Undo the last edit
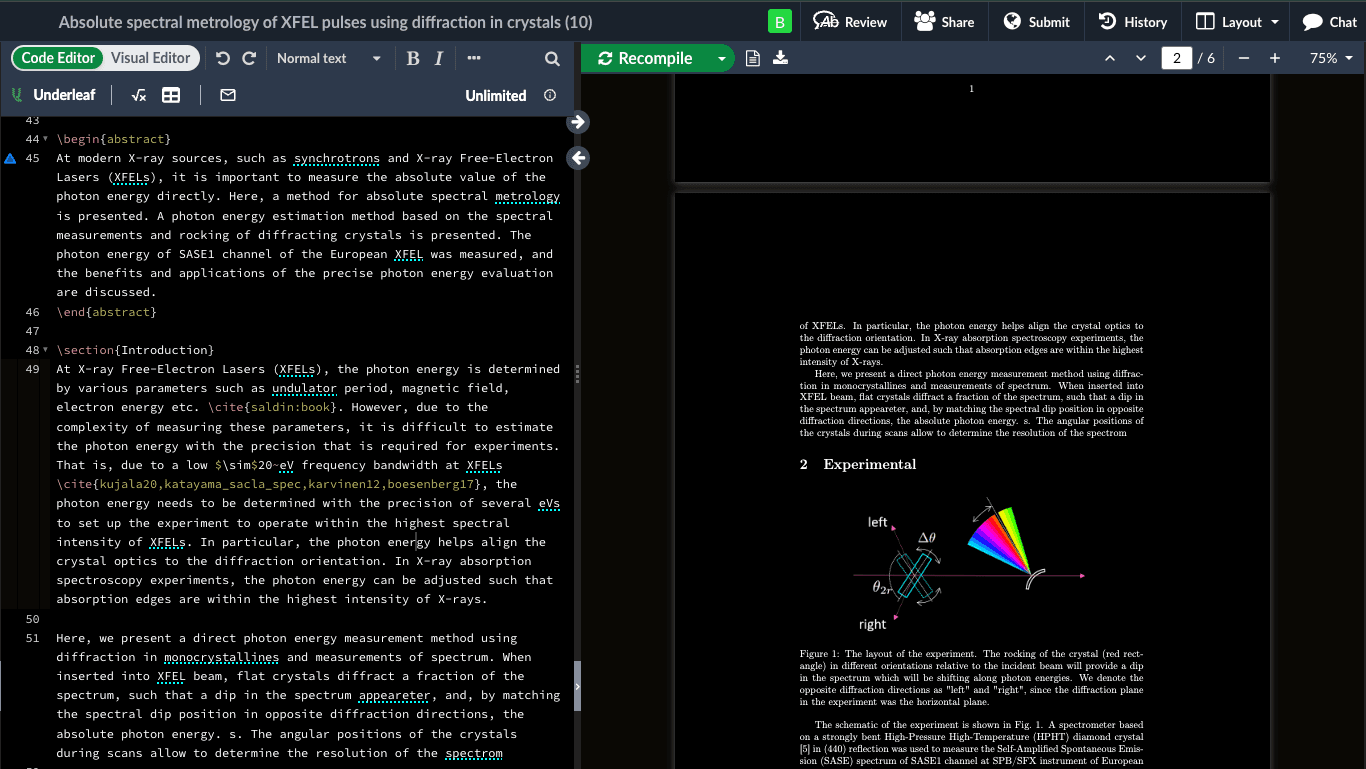1366x769 pixels. pyautogui.click(x=222, y=58)
